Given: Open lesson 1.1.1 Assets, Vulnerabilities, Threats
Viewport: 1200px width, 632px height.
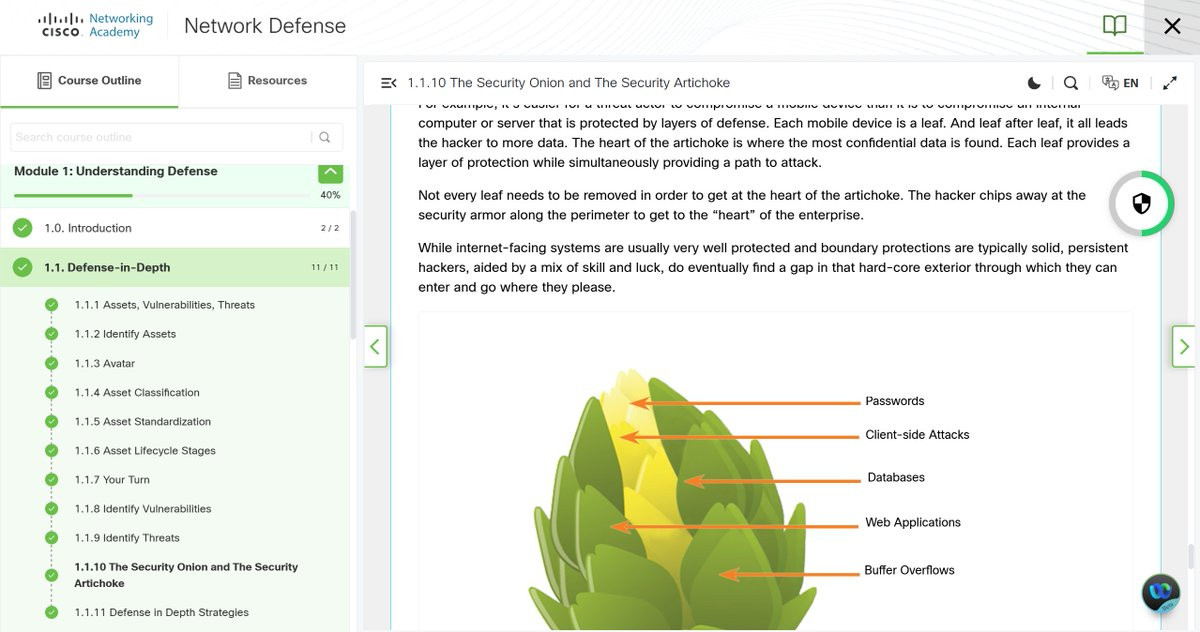Looking at the screenshot, I should click(x=164, y=305).
